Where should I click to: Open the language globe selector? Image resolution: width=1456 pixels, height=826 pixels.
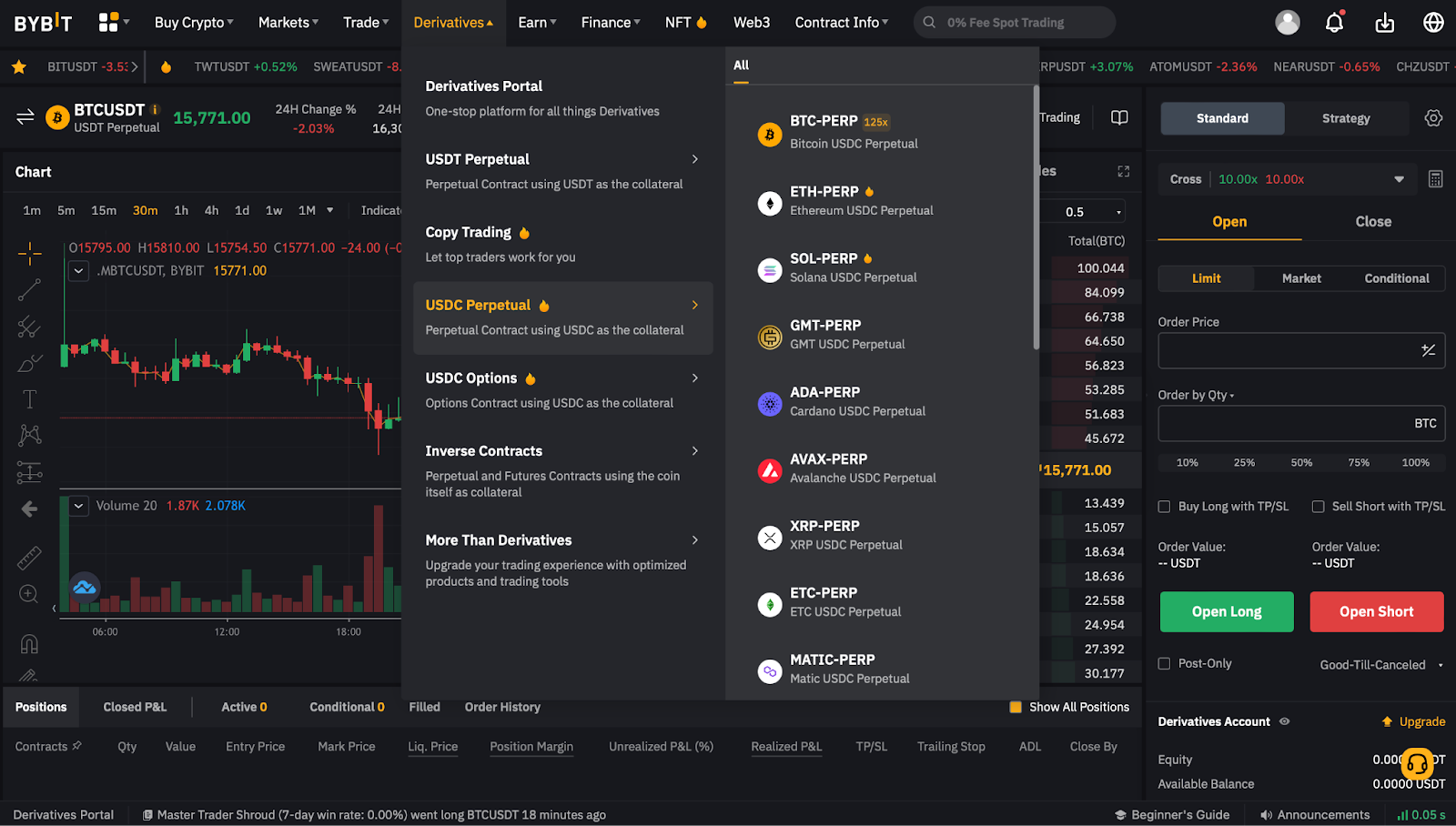pos(1433,23)
